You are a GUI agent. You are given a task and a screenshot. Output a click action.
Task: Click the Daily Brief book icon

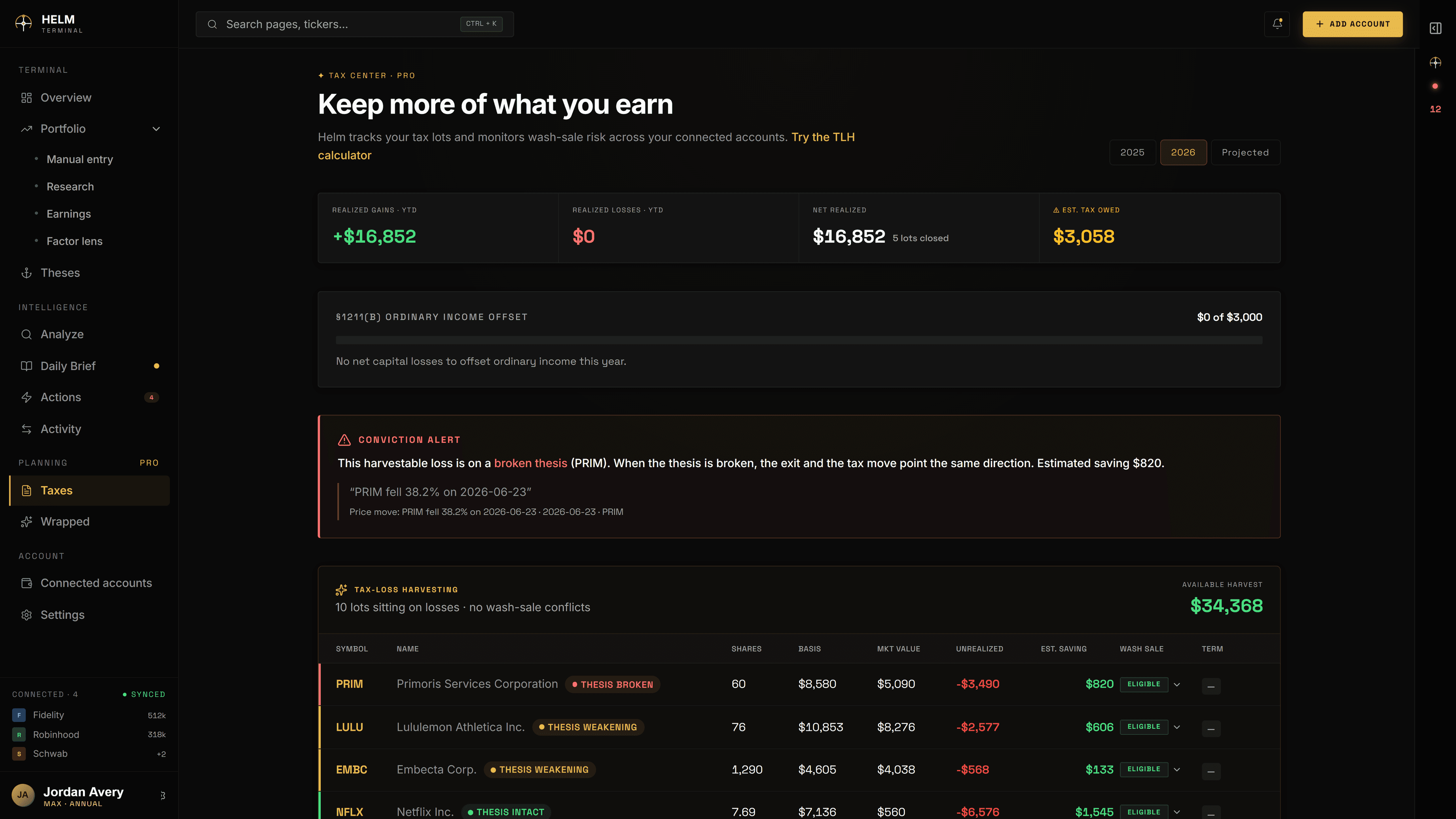27,366
